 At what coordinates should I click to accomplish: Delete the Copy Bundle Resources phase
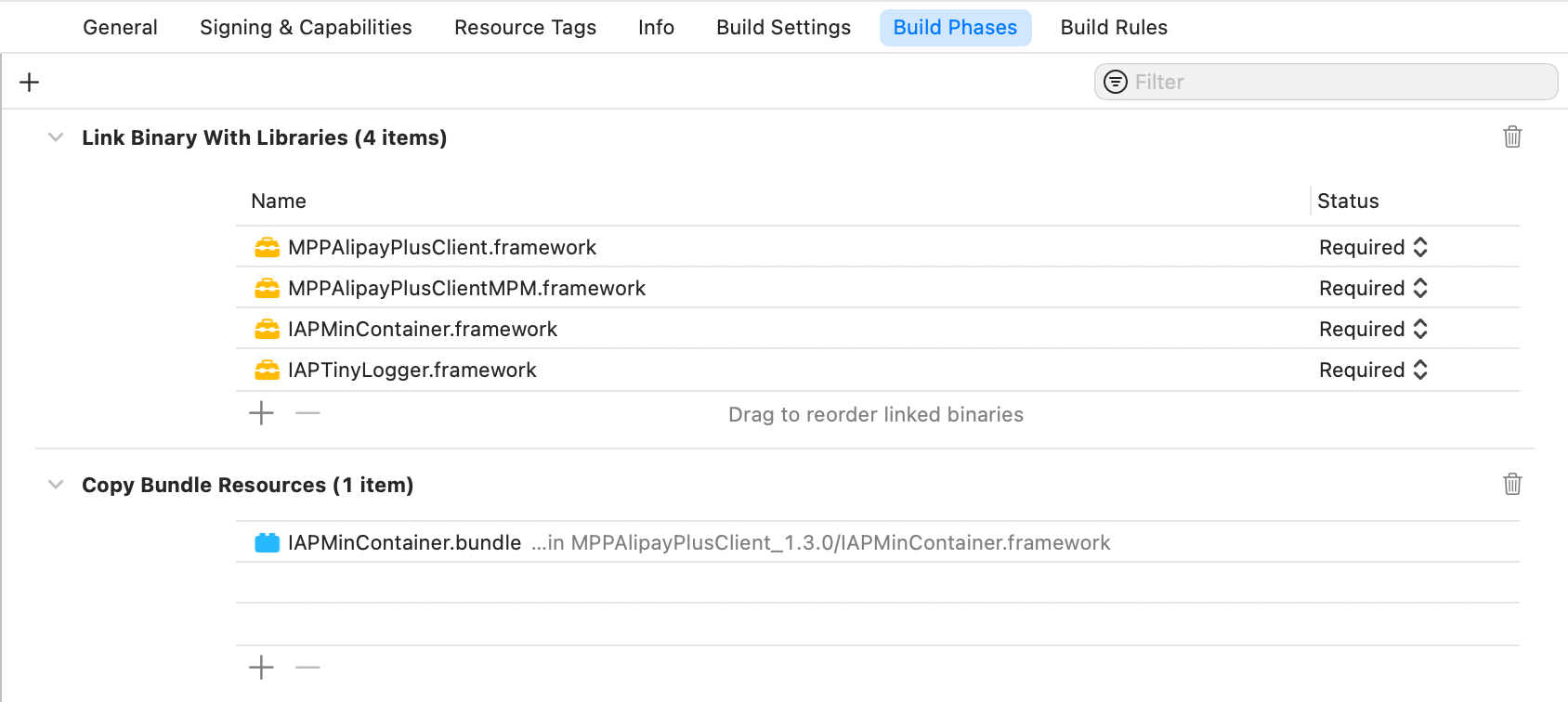click(x=1512, y=485)
